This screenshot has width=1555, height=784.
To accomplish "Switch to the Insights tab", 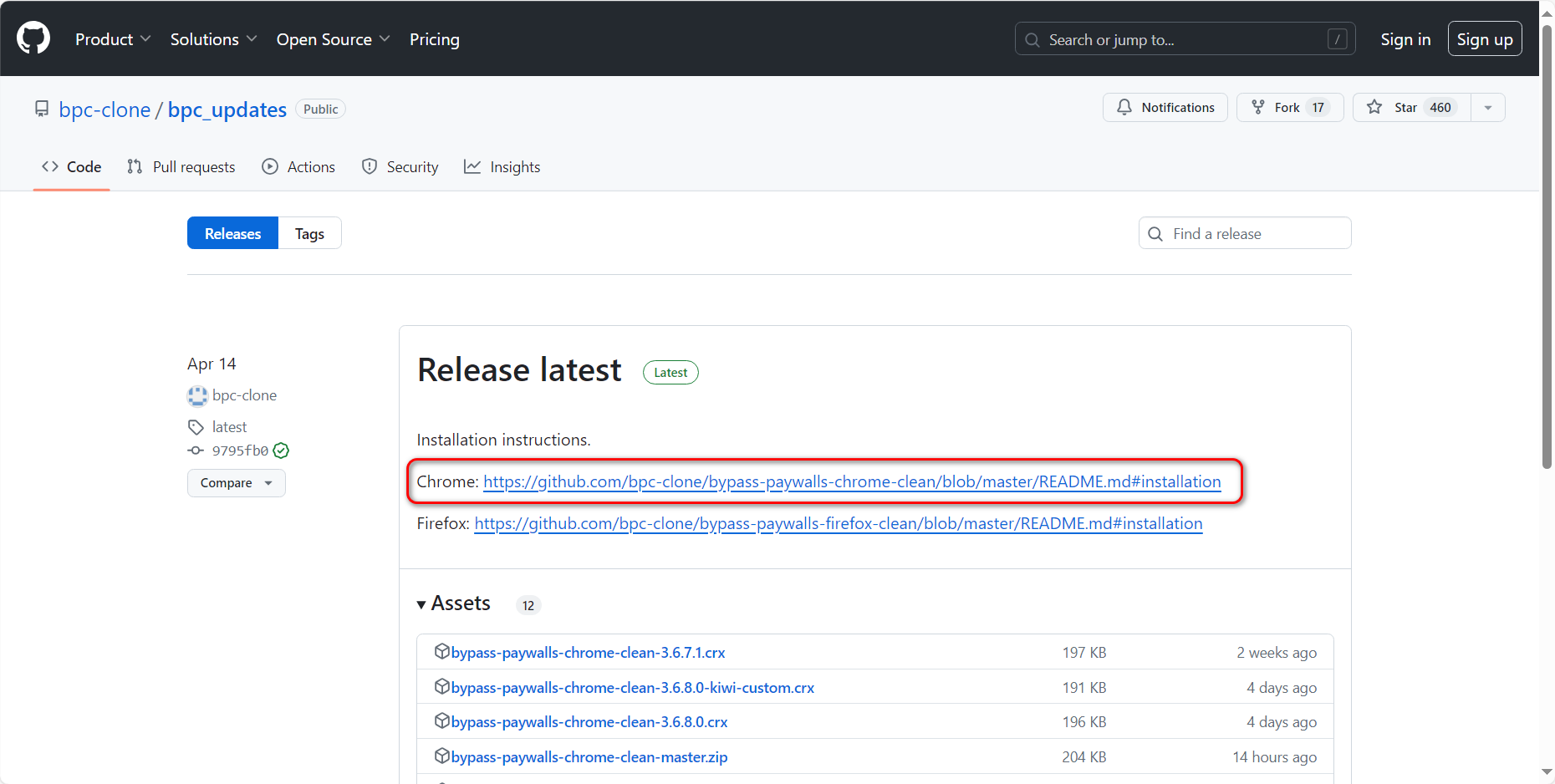I will coord(502,166).
